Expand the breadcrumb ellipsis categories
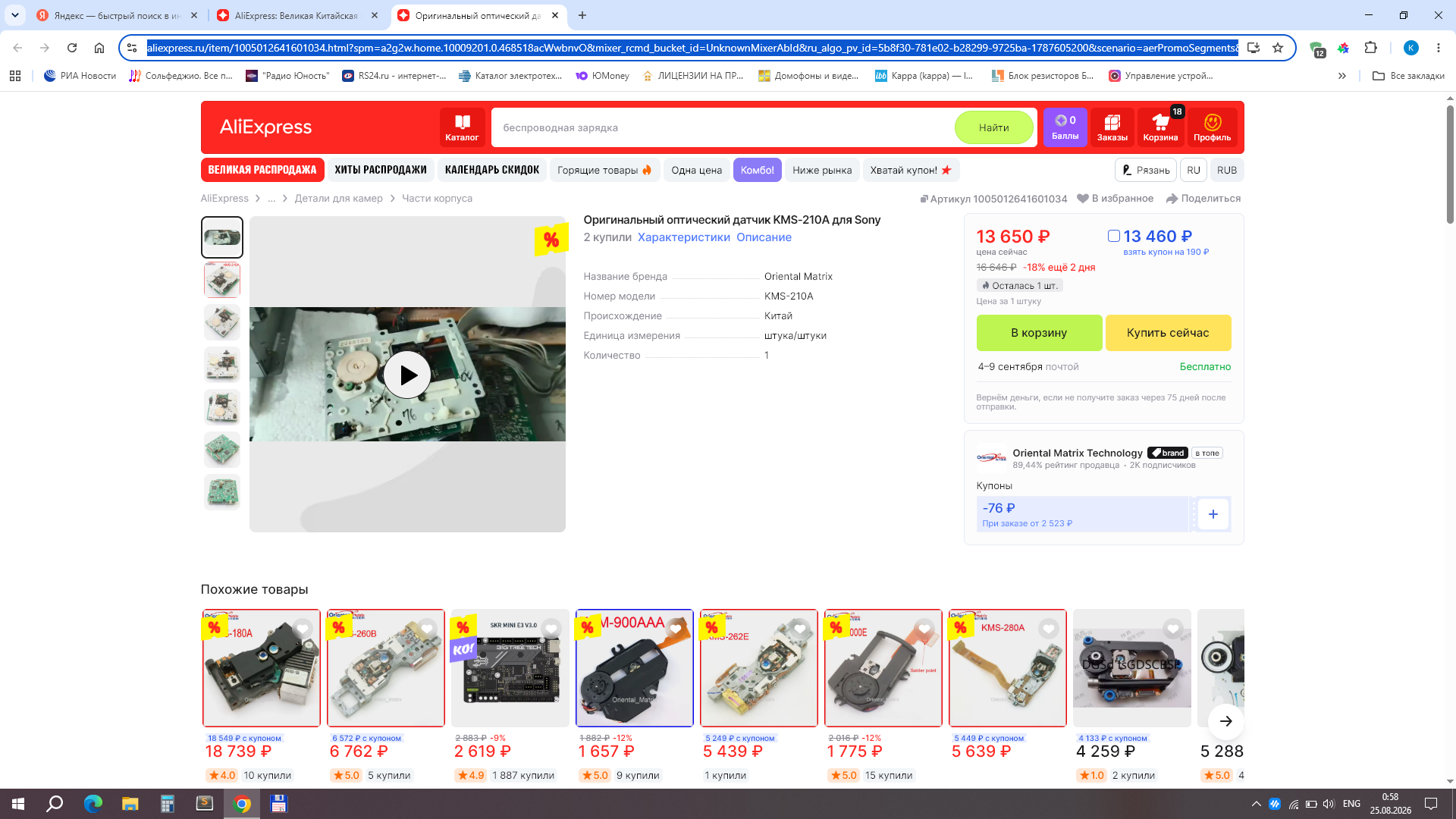Image resolution: width=1456 pixels, height=819 pixels. pyautogui.click(x=271, y=199)
